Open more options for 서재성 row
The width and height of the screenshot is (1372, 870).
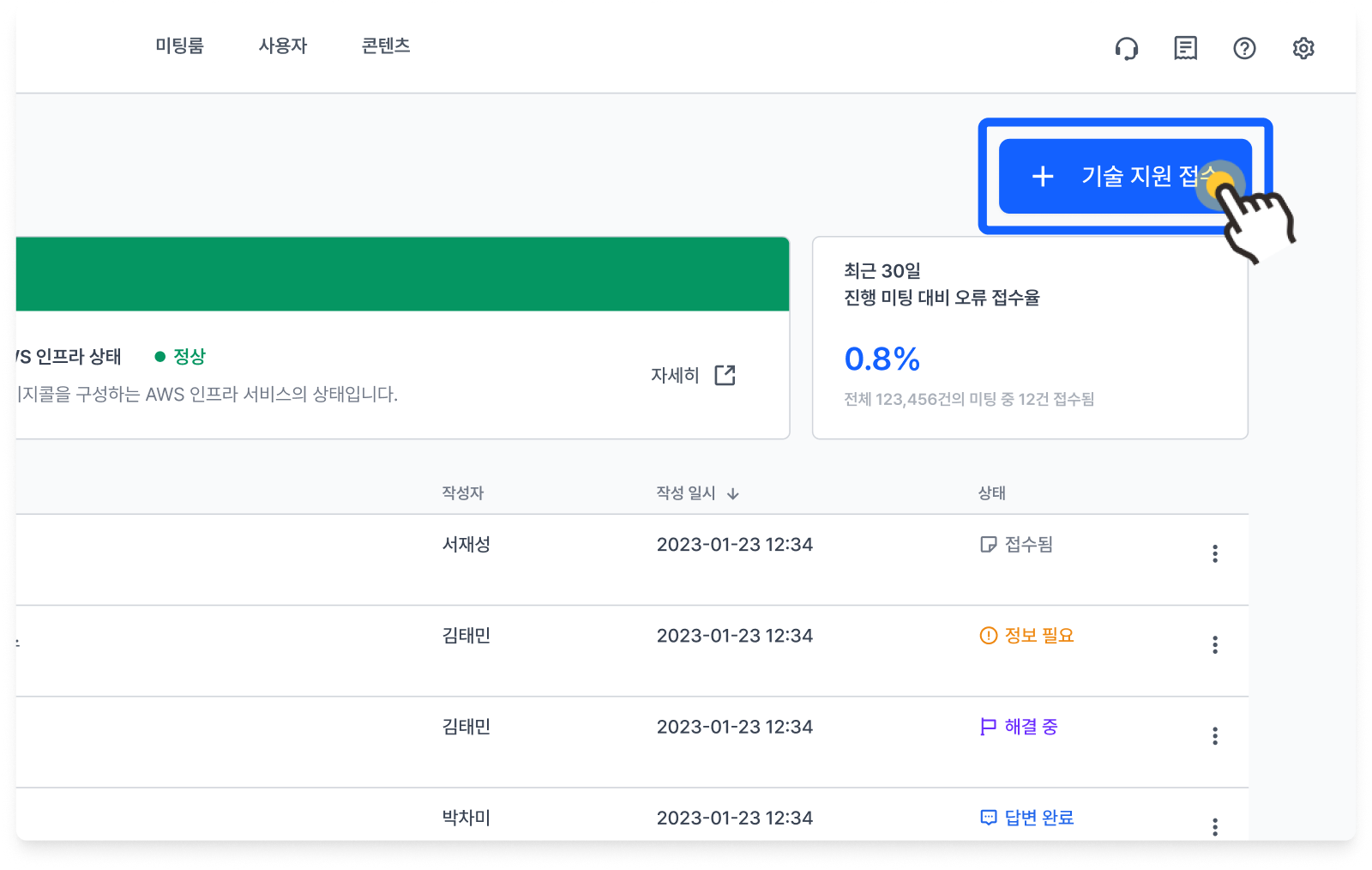tap(1215, 553)
